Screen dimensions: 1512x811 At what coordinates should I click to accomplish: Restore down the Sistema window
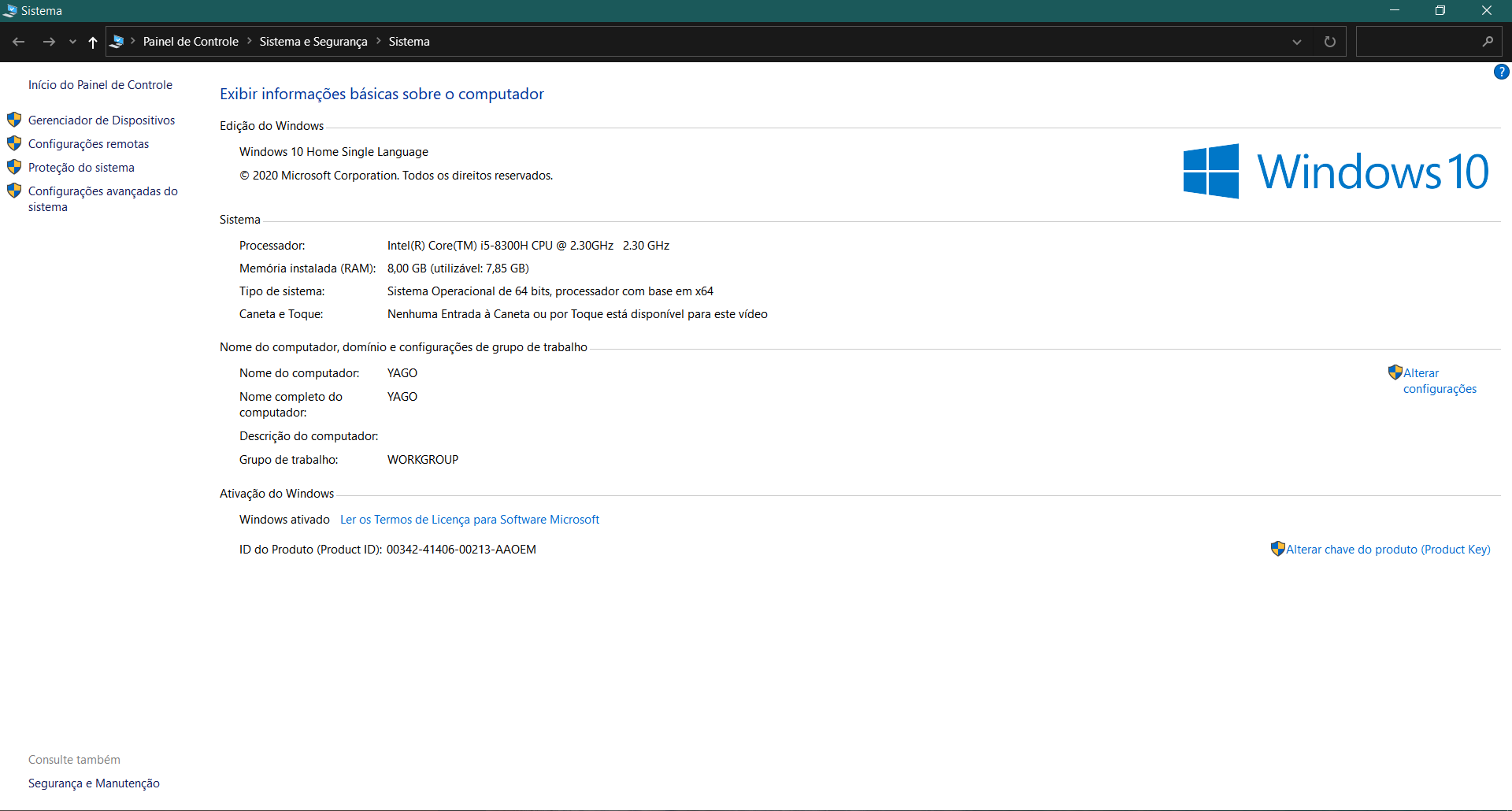pos(1440,10)
